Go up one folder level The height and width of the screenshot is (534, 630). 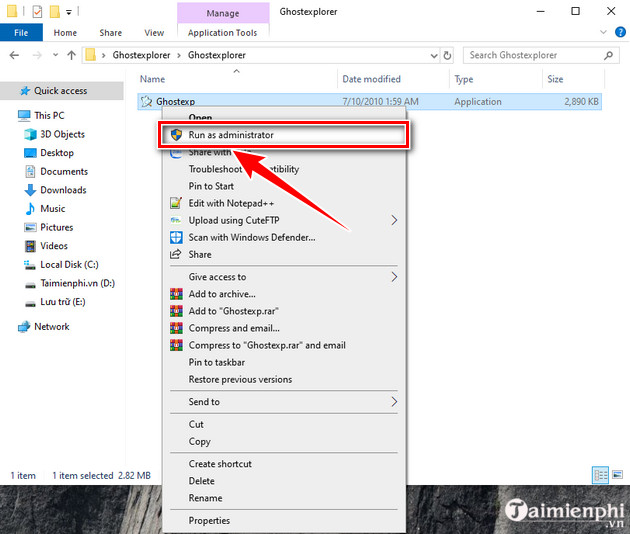pyautogui.click(x=72, y=55)
